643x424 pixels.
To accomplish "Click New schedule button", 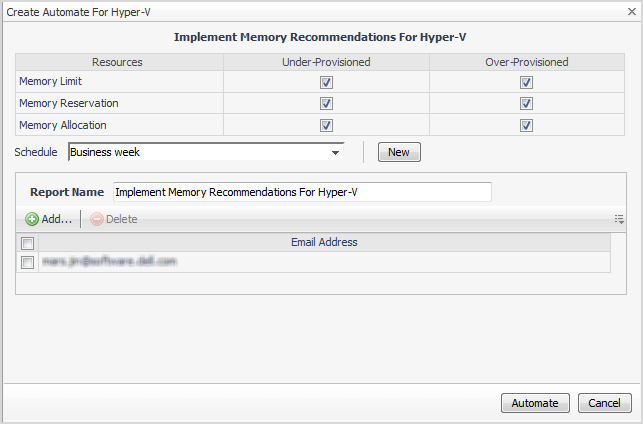I will [399, 152].
